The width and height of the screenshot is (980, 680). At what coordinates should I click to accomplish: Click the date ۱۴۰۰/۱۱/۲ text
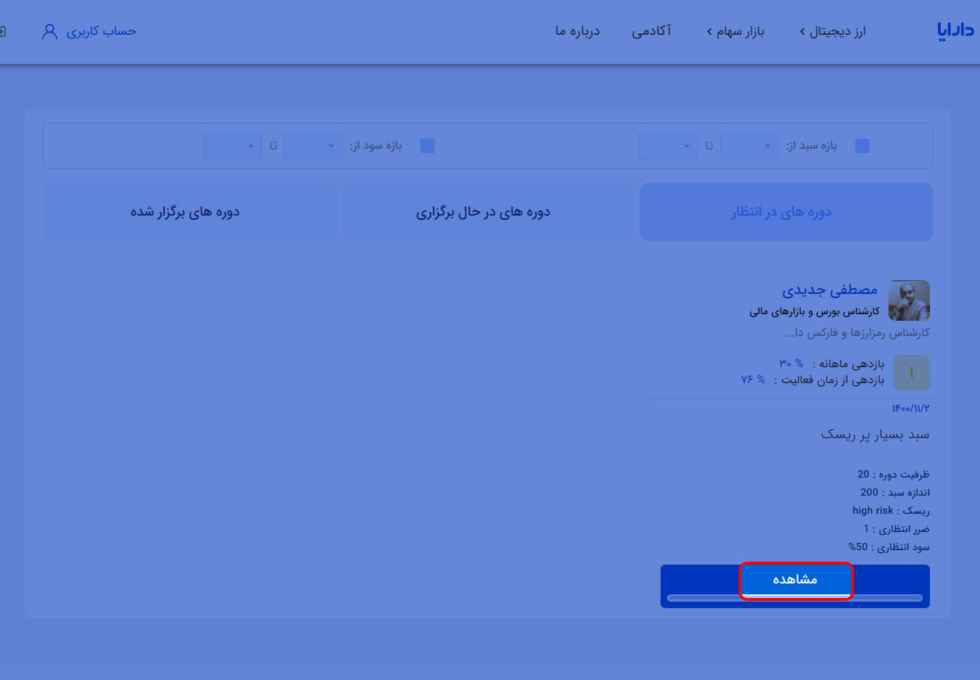[911, 408]
